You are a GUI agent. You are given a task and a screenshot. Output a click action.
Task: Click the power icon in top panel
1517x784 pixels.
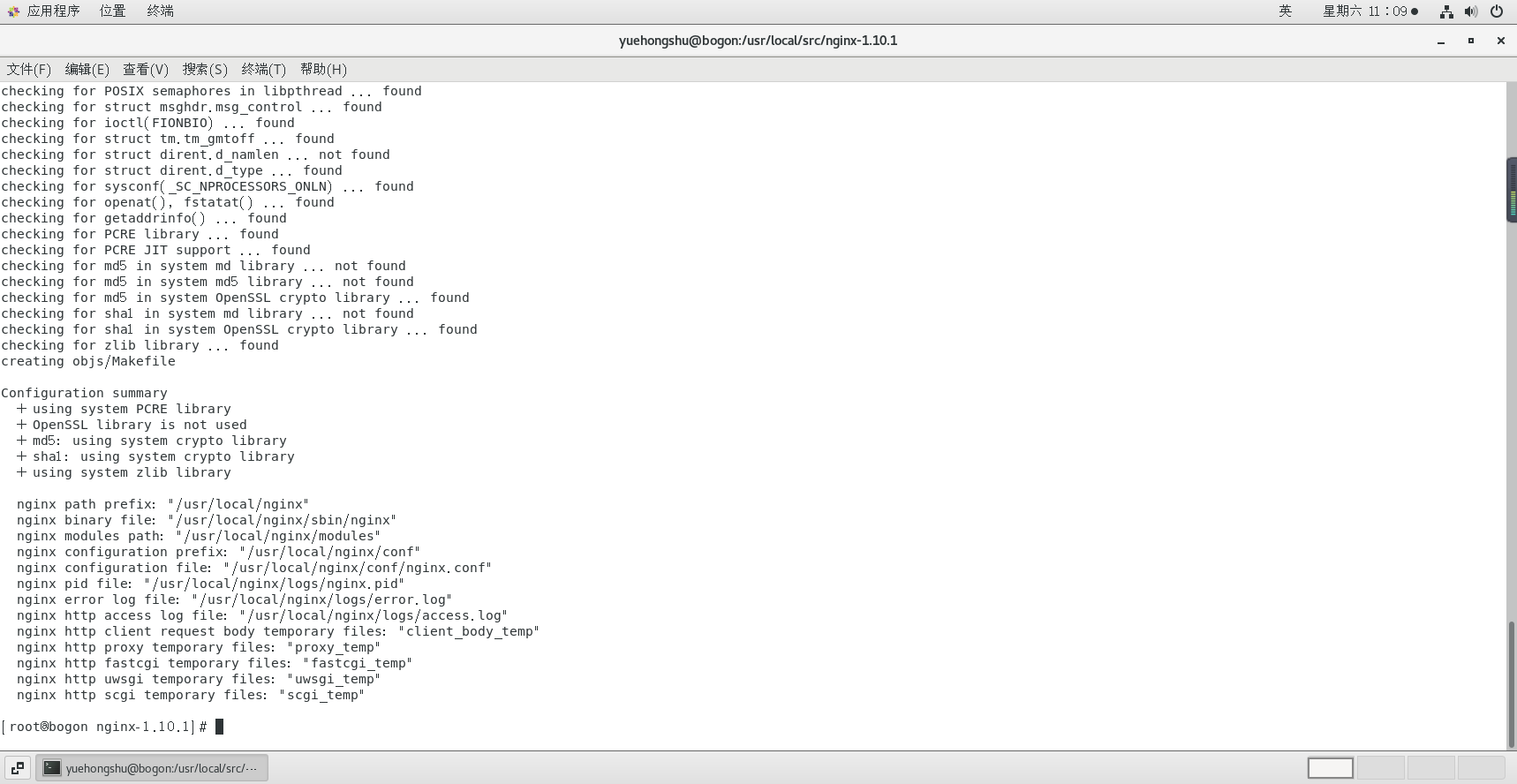(x=1497, y=11)
